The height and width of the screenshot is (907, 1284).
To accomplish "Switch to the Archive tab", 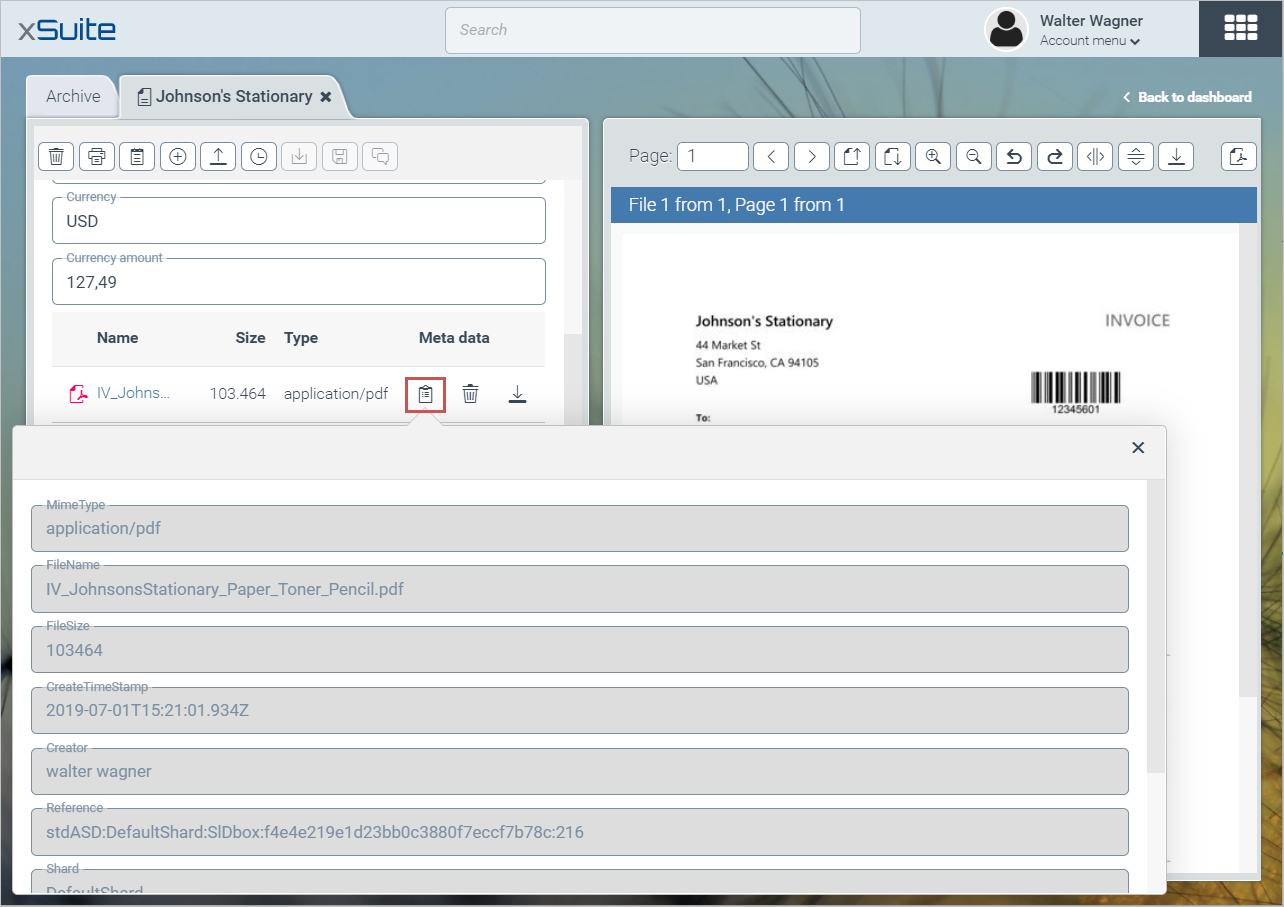I will click(x=73, y=96).
